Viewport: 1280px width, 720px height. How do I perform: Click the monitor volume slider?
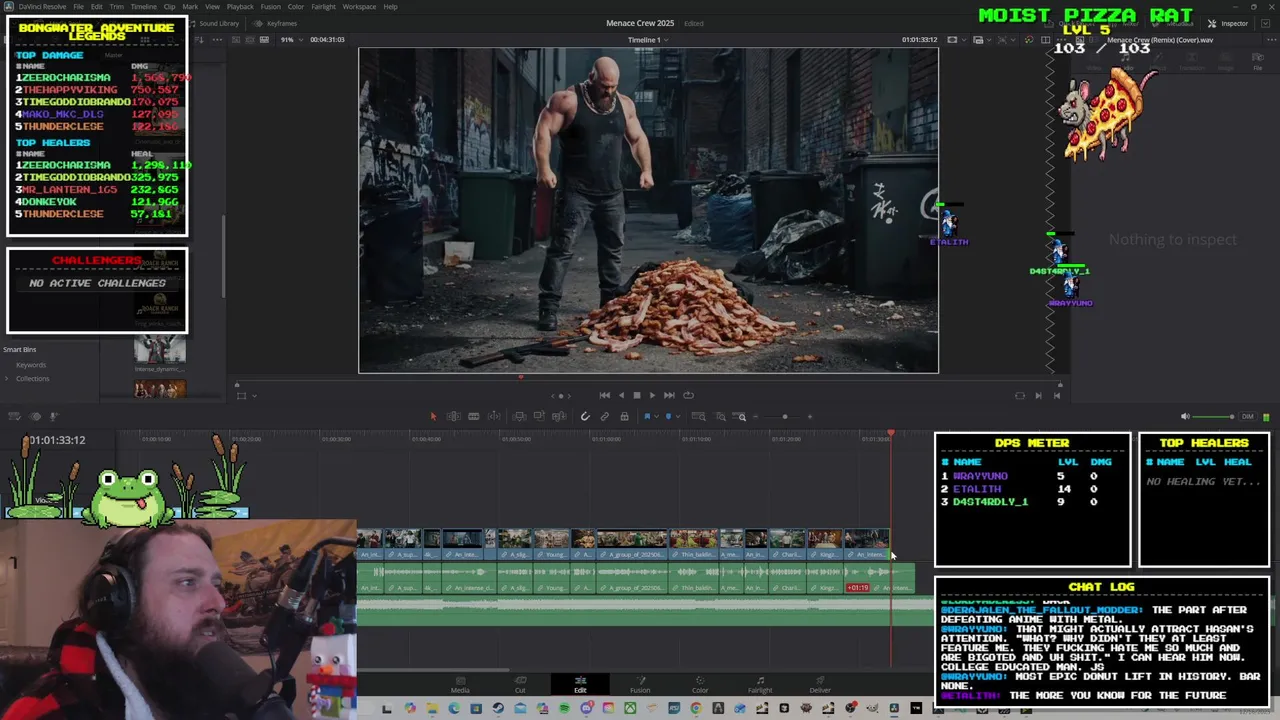point(1215,417)
